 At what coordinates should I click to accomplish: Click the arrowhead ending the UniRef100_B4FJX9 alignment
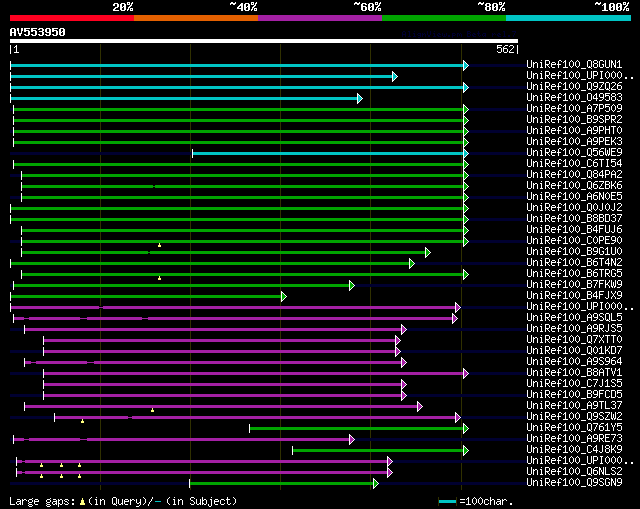pyautogui.click(x=284, y=297)
